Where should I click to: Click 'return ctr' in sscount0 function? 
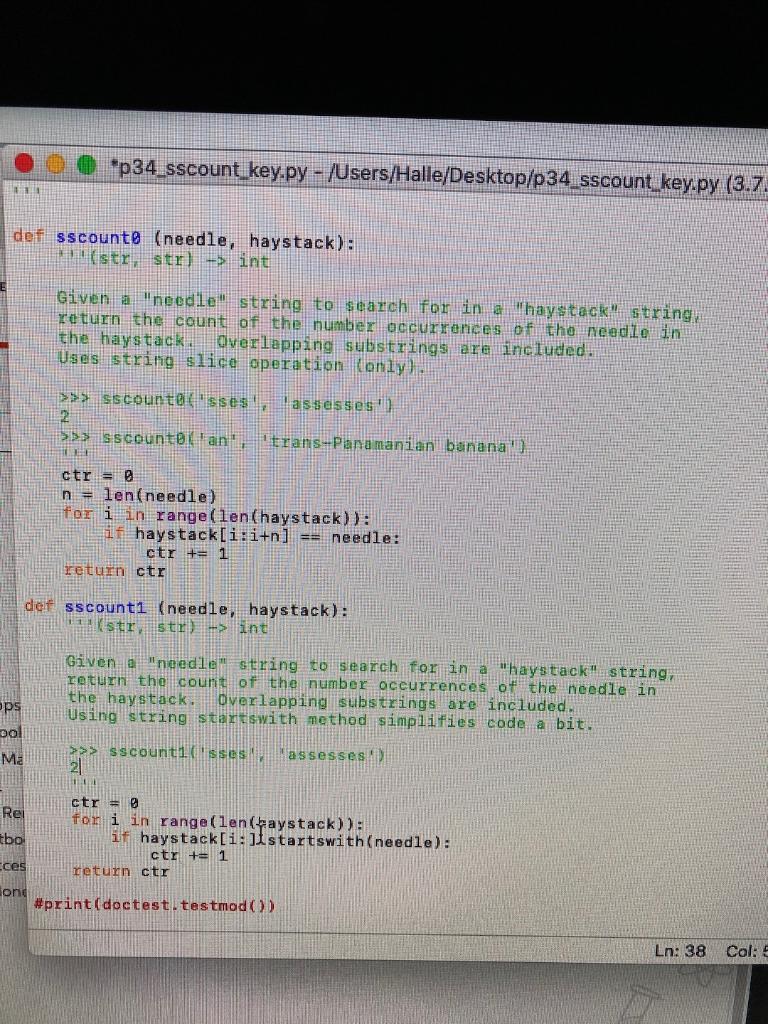pos(114,571)
